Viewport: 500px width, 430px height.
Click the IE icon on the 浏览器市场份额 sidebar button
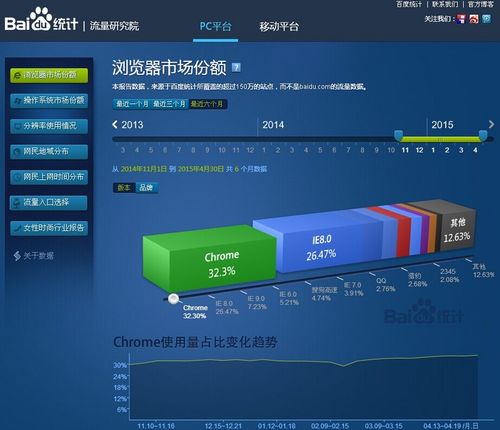17,76
